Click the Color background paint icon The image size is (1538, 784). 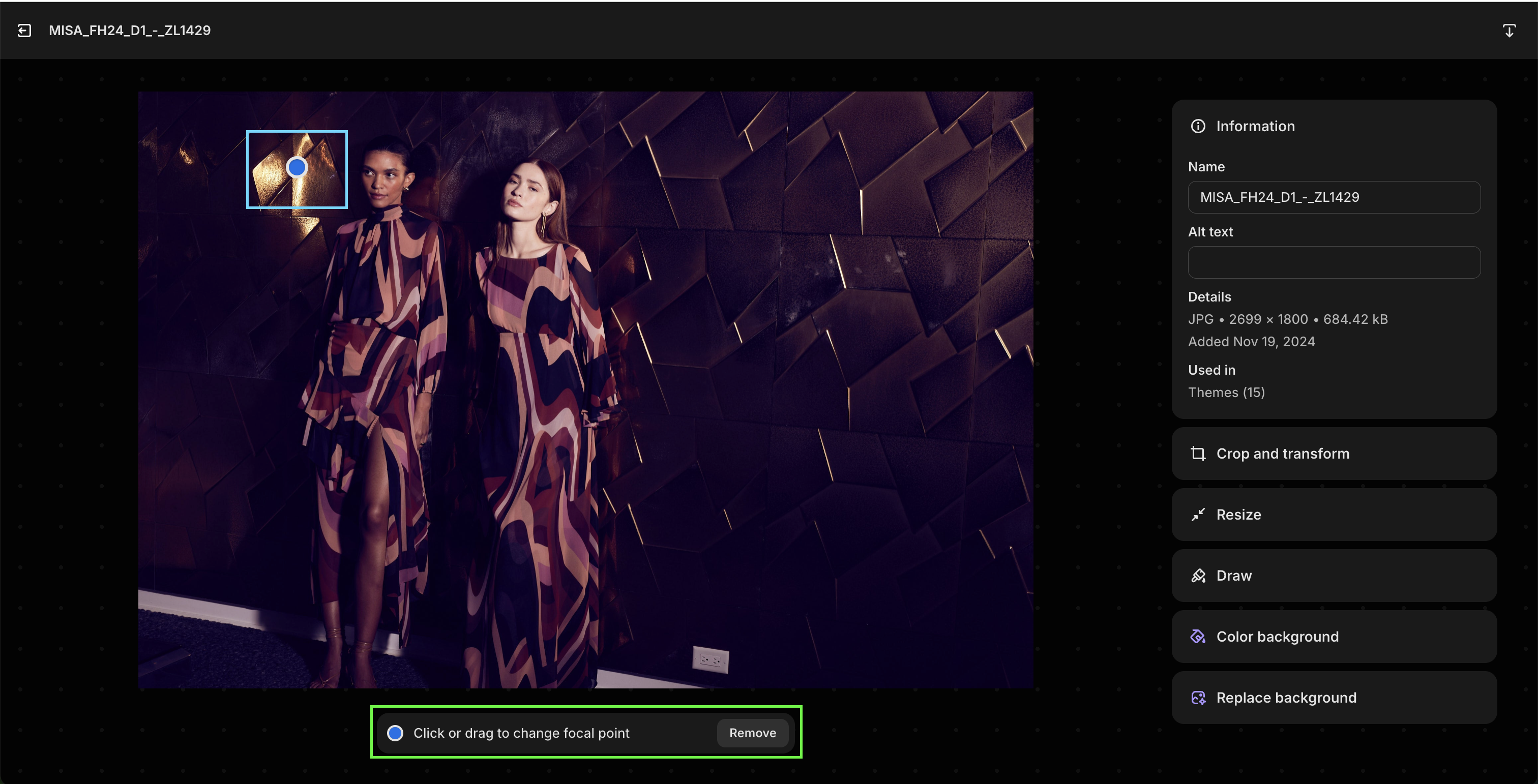(1198, 637)
